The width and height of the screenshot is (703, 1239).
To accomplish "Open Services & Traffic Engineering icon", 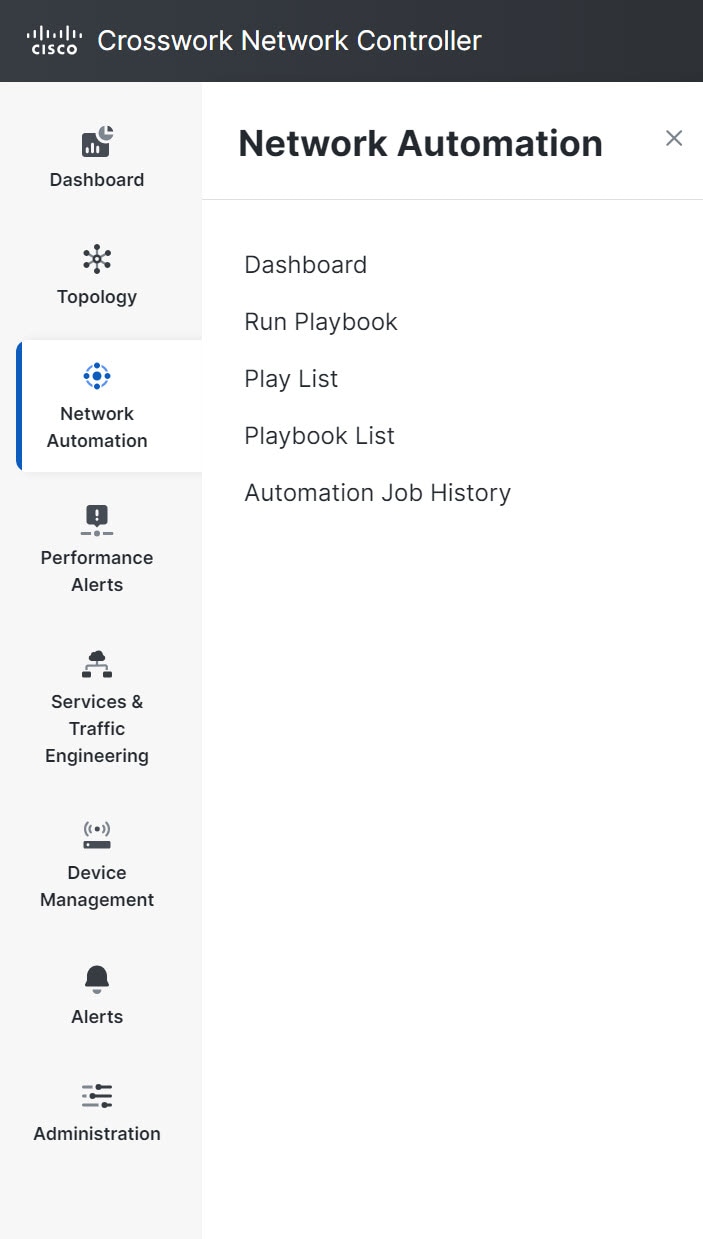I will click(96, 664).
